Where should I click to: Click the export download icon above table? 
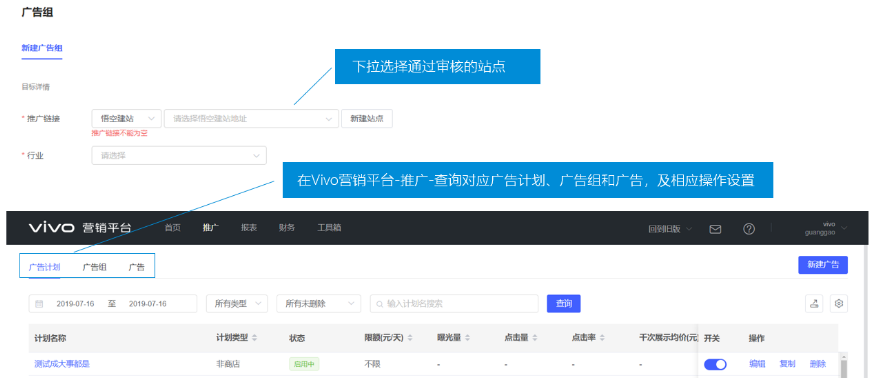[x=814, y=303]
